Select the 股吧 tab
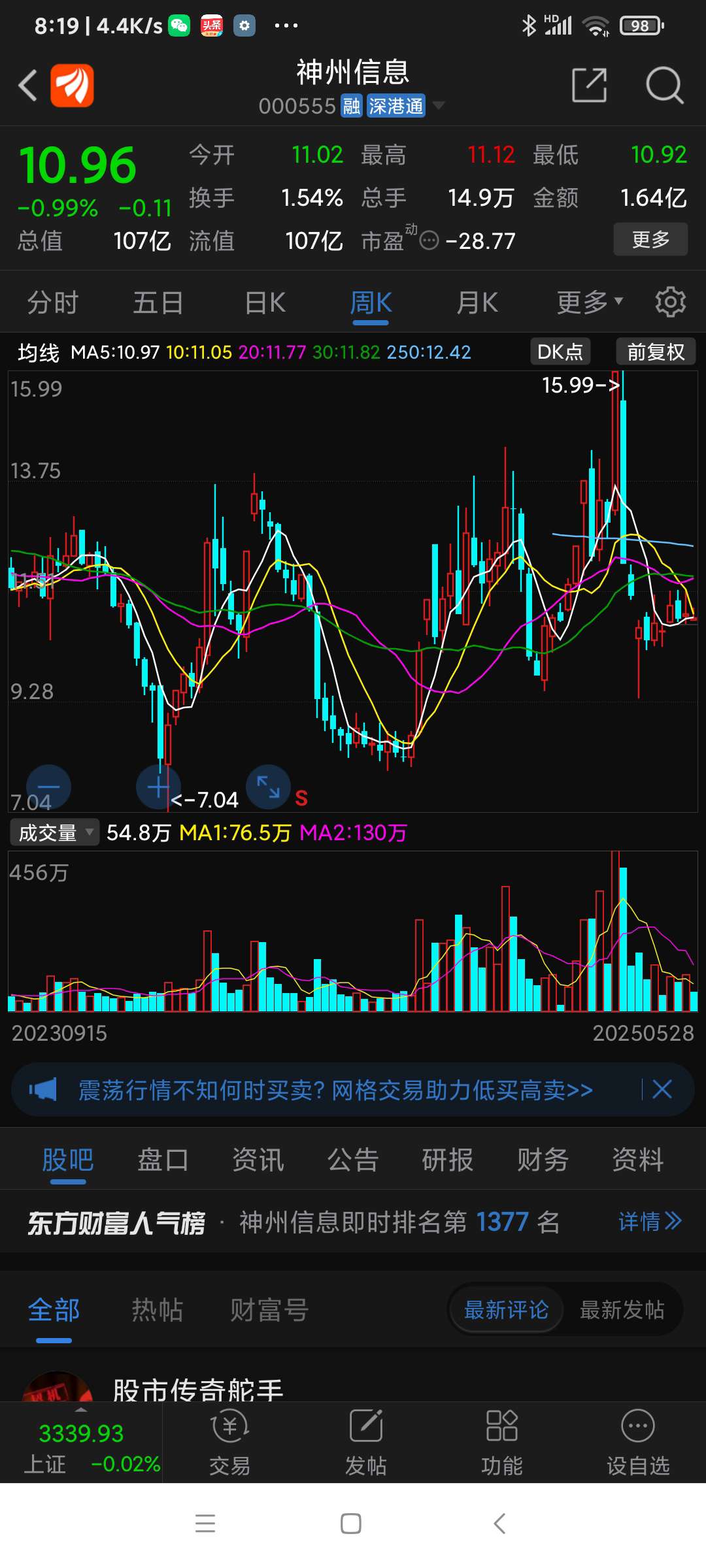Screen dimensions: 706x1568 (x=68, y=1160)
